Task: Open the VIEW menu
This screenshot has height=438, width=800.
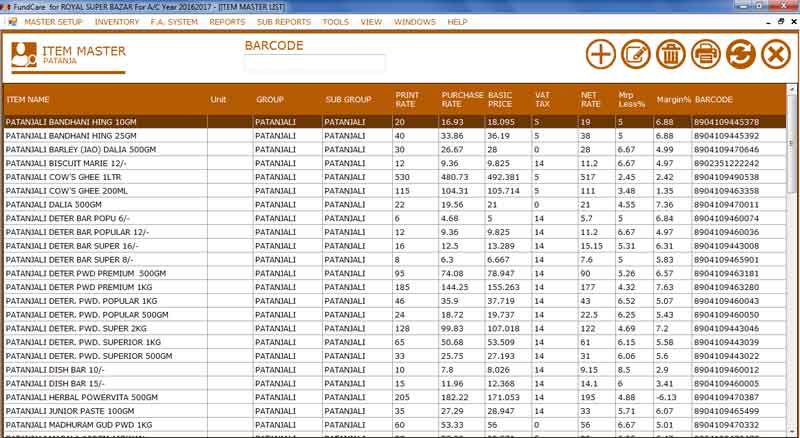Action: 371,22
